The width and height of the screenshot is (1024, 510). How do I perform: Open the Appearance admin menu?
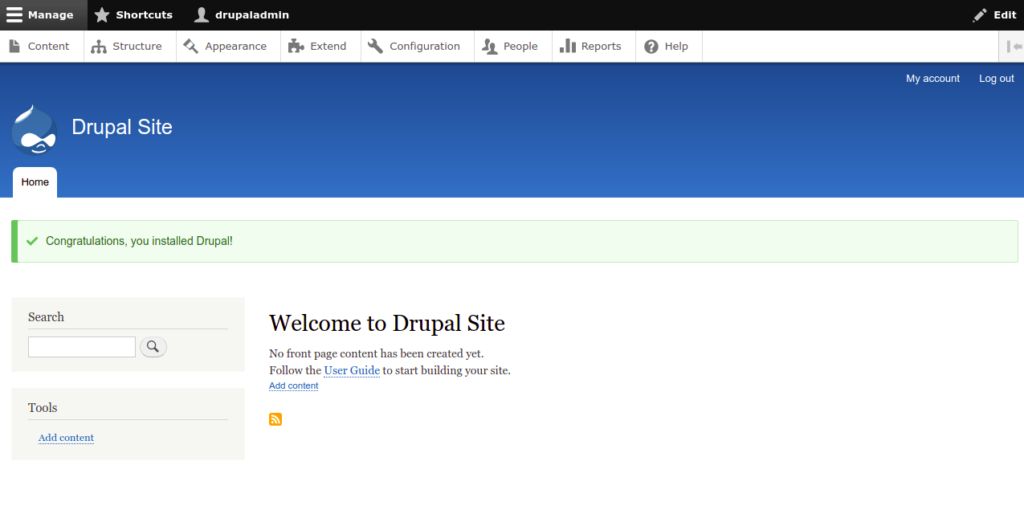pos(229,46)
